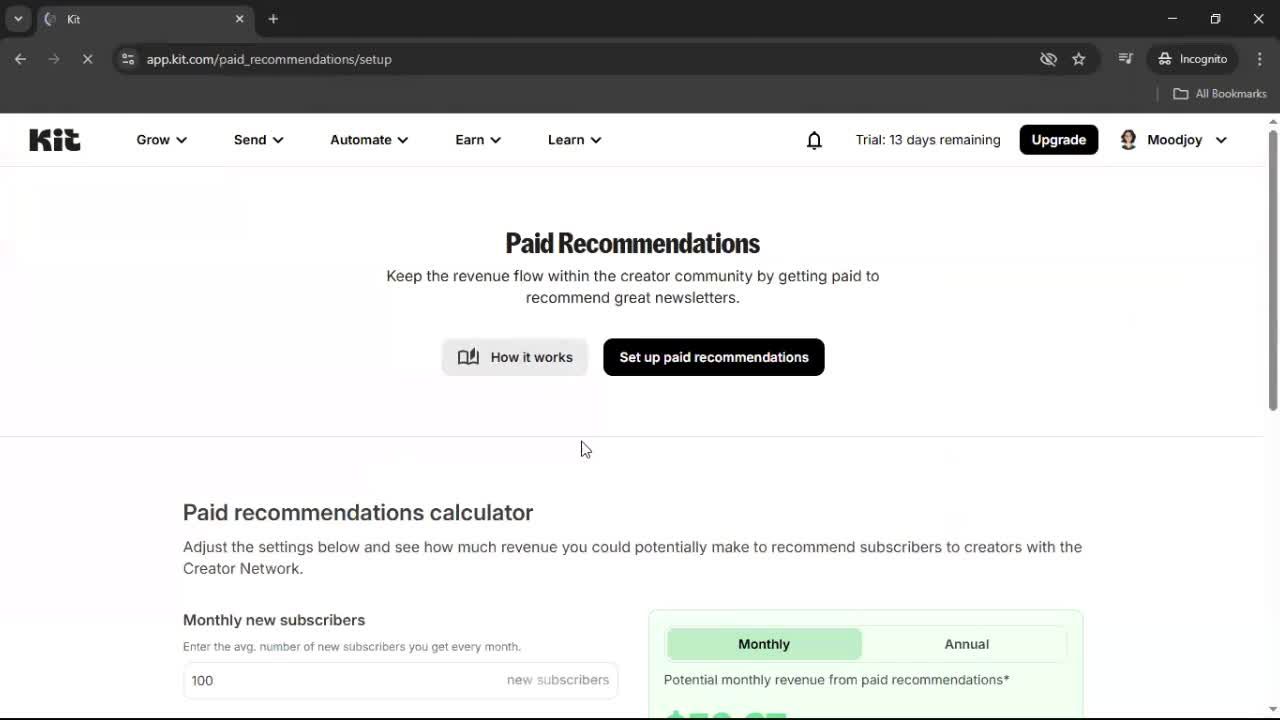The height and width of the screenshot is (720, 1280).
Task: Switch revenue view to Annual
Action: (965, 644)
